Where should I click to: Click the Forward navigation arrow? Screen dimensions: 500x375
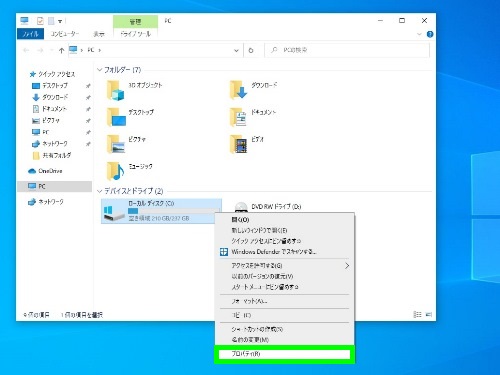[40, 50]
